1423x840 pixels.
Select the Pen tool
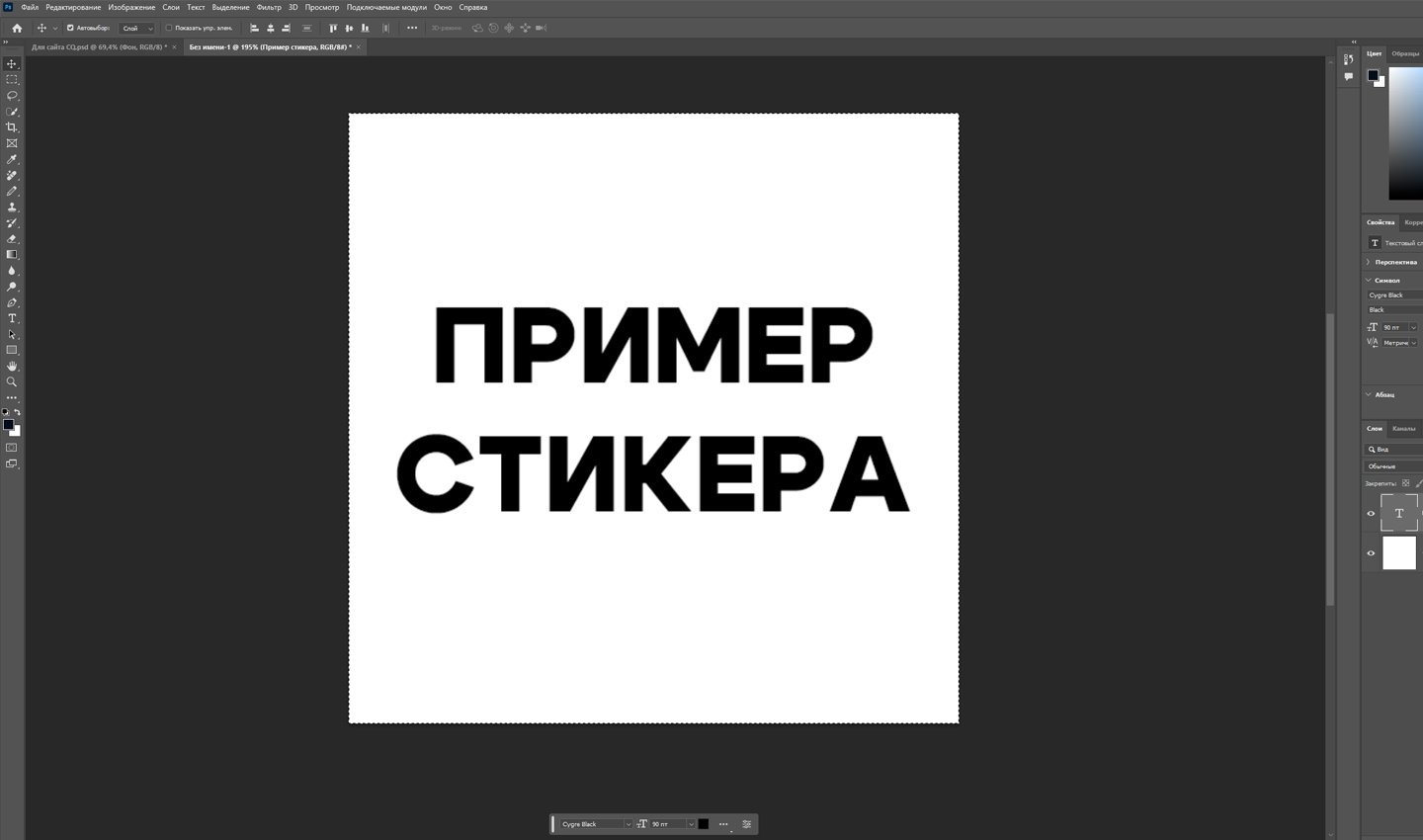12,302
